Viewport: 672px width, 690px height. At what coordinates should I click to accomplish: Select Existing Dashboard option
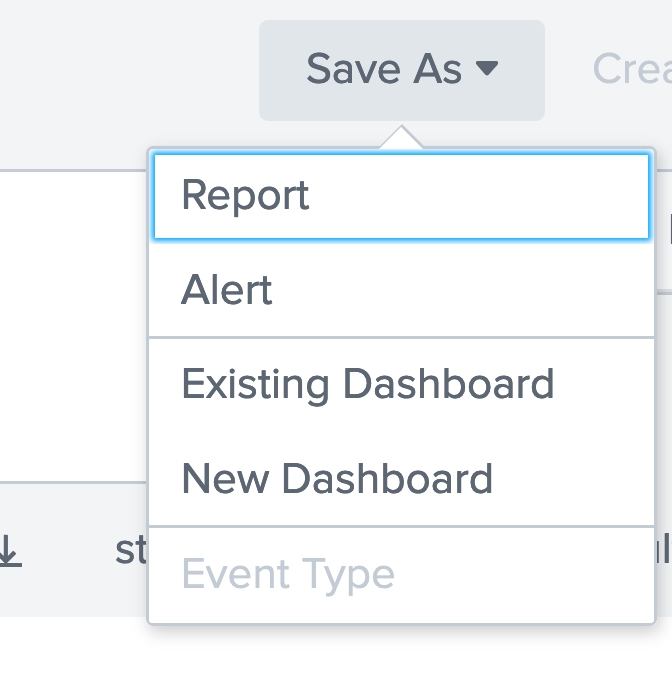click(367, 385)
